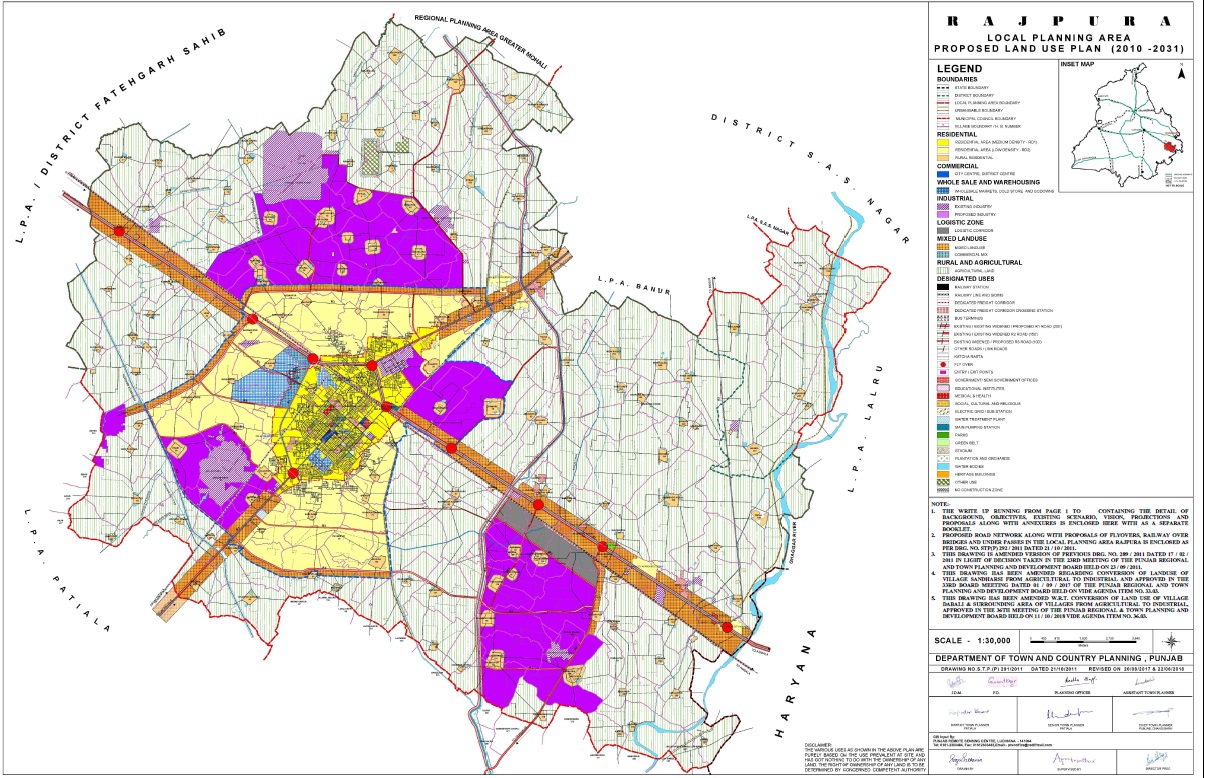Click the Fly Over symbol in Designated Uses
Image resolution: width=1206 pixels, height=778 pixels.
click(941, 364)
